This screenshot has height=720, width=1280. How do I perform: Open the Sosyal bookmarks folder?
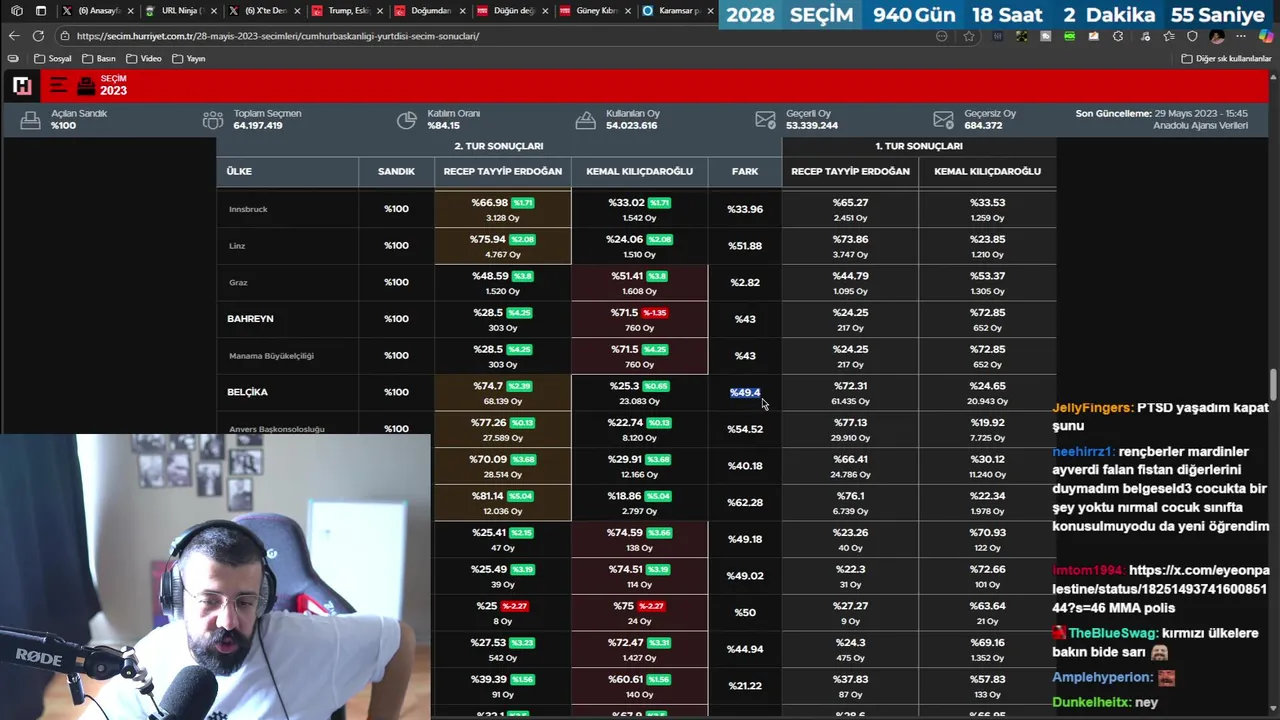click(53, 58)
